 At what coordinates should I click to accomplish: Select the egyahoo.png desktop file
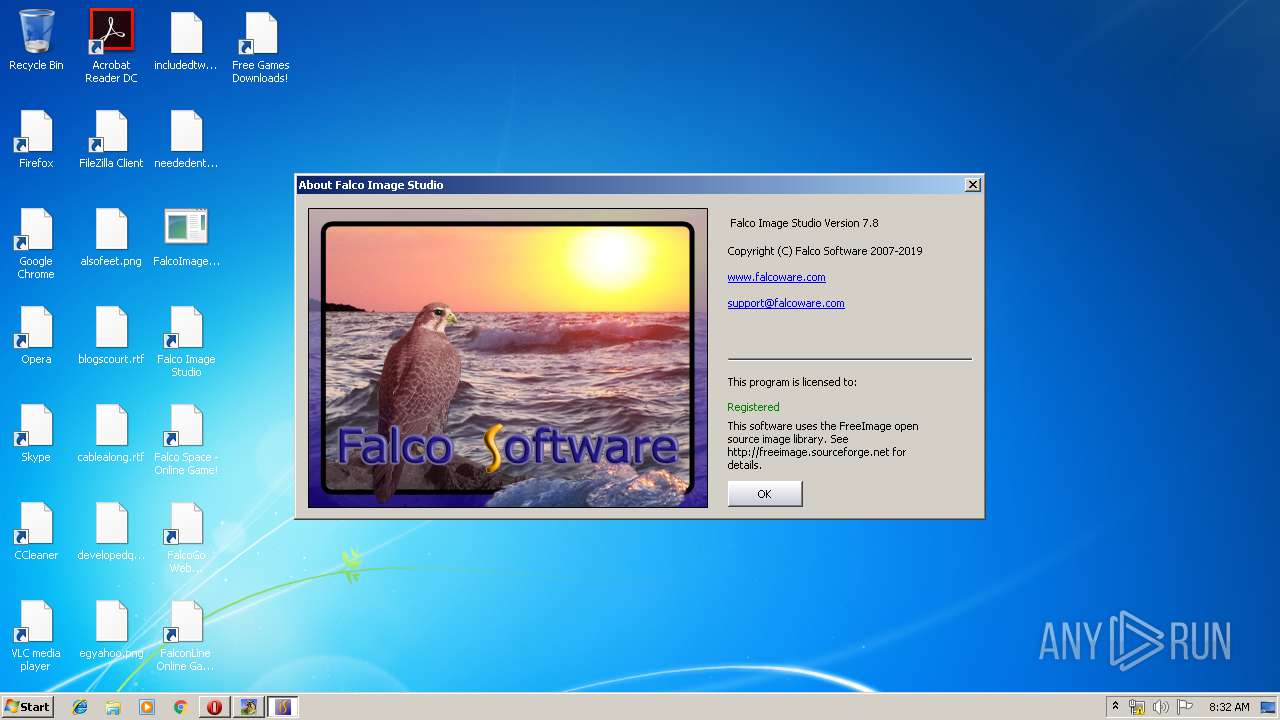point(111,629)
